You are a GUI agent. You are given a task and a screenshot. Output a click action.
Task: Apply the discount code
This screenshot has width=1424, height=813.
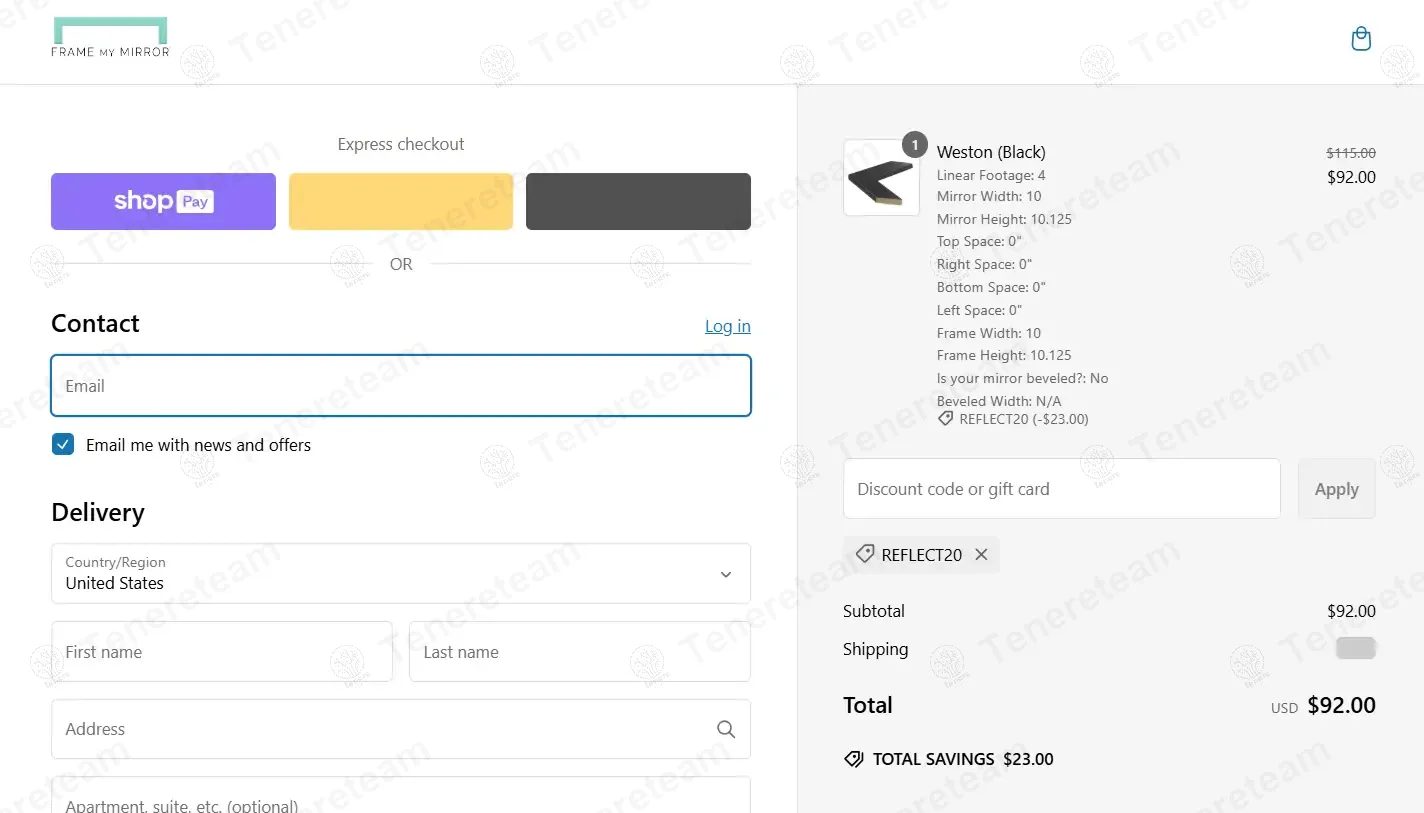tap(1336, 489)
